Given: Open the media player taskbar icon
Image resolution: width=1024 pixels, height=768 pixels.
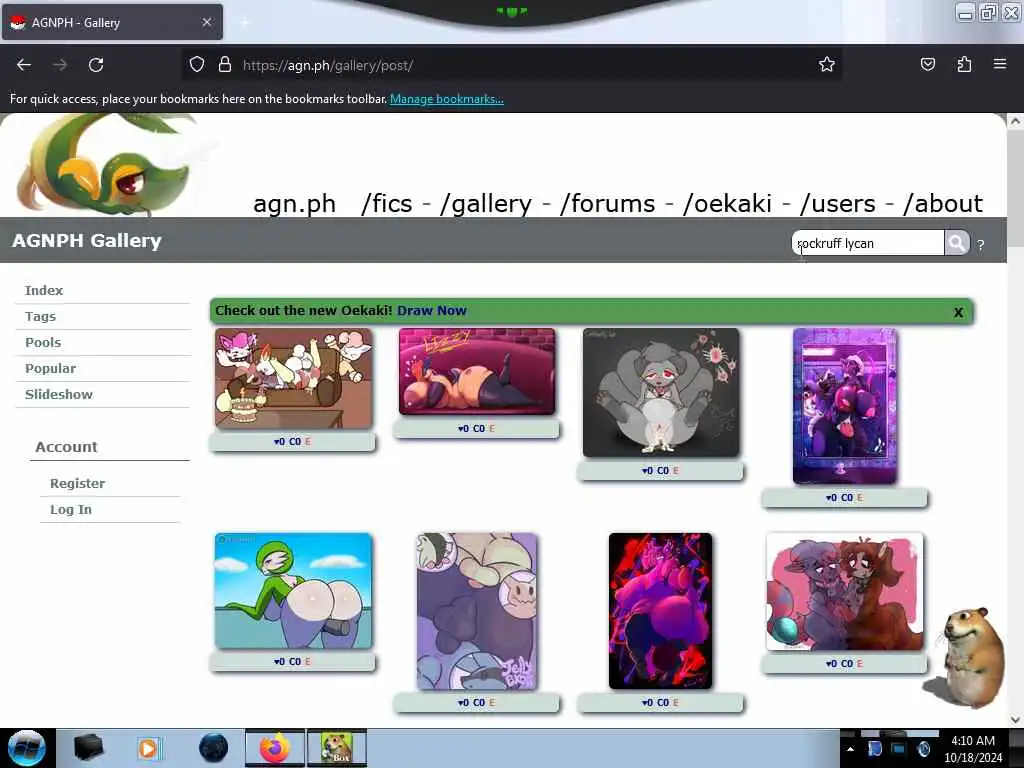Looking at the screenshot, I should click(148, 748).
